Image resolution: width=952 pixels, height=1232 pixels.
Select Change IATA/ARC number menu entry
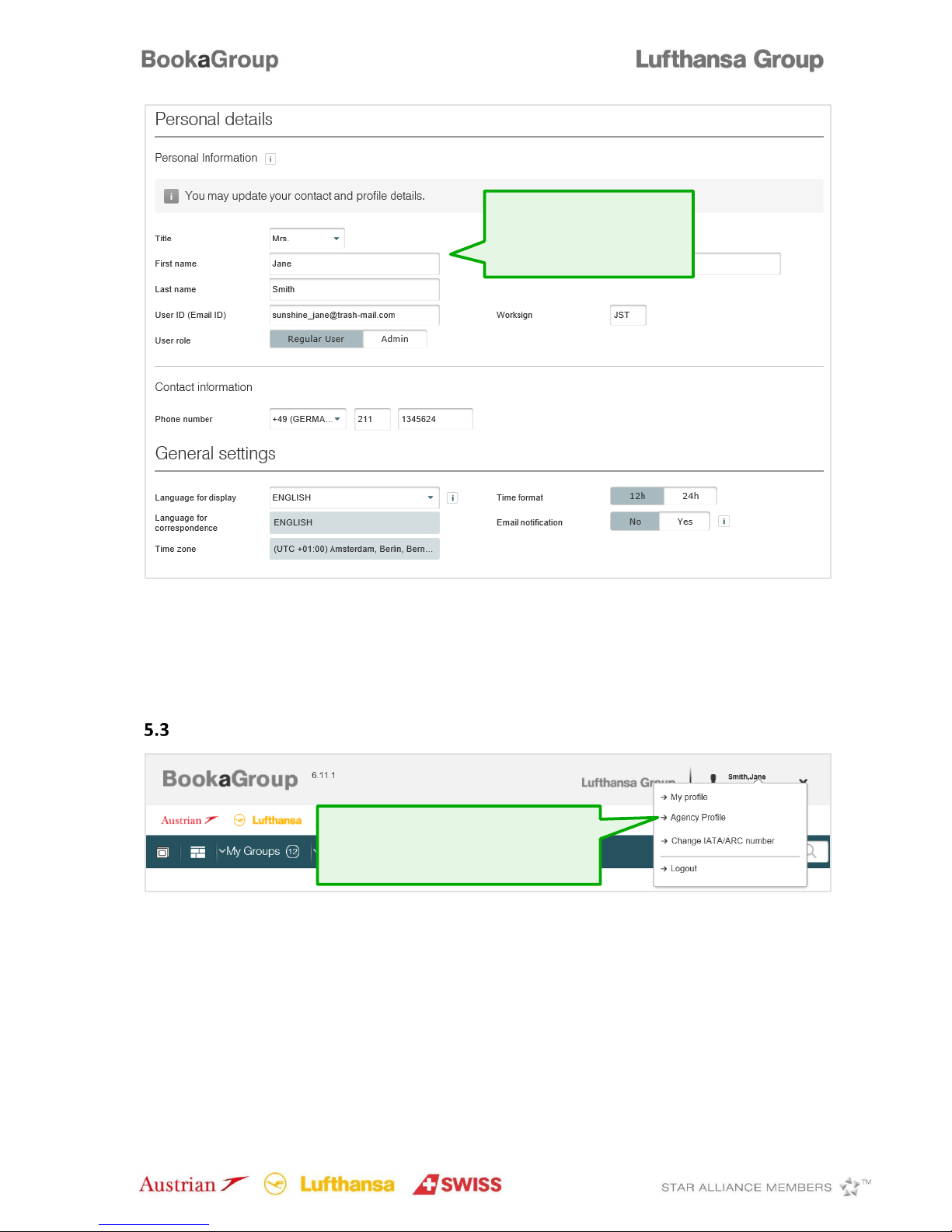tap(723, 840)
